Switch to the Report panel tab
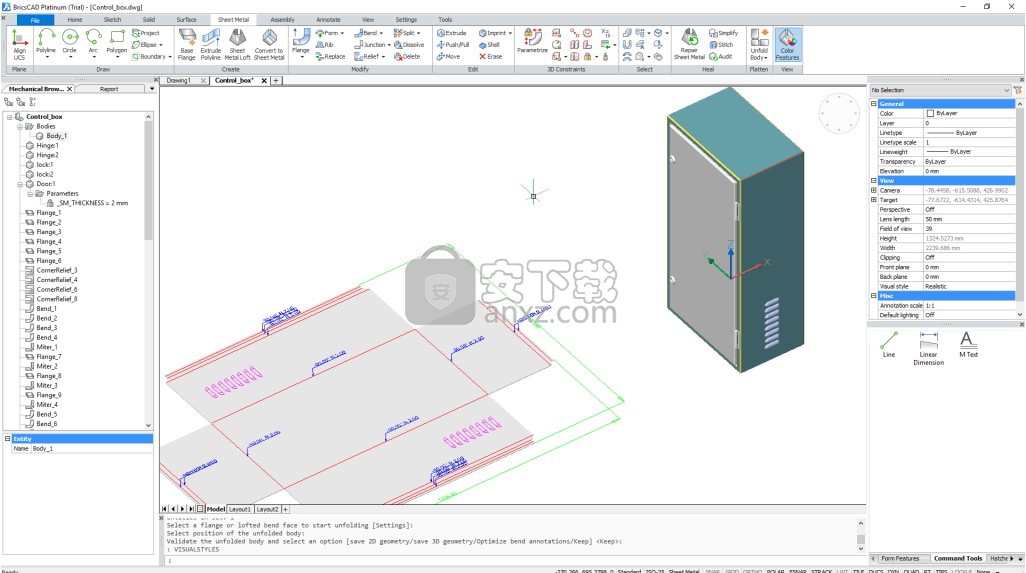The image size is (1026, 573). coord(109,89)
